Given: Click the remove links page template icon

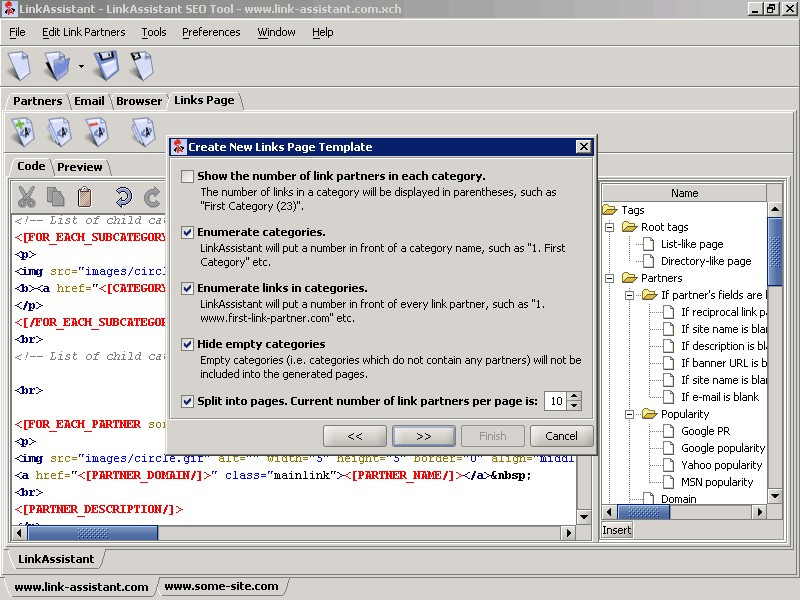Looking at the screenshot, I should pyautogui.click(x=97, y=132).
